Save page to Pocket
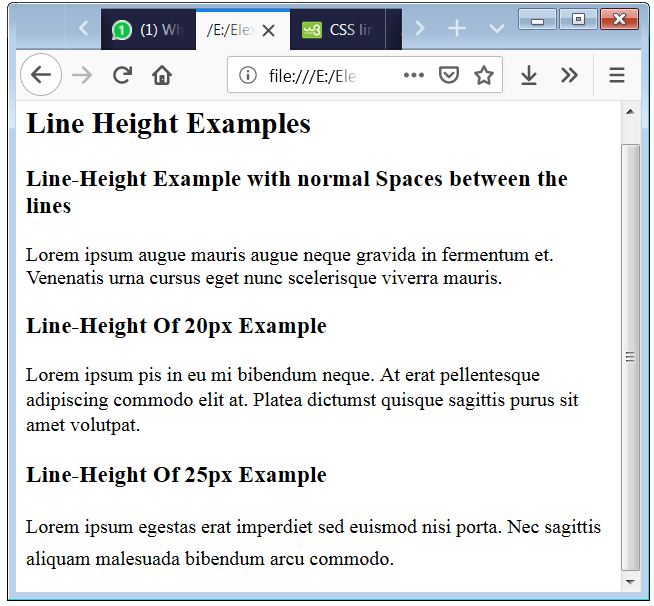This screenshot has height=606, width=654. click(x=449, y=76)
